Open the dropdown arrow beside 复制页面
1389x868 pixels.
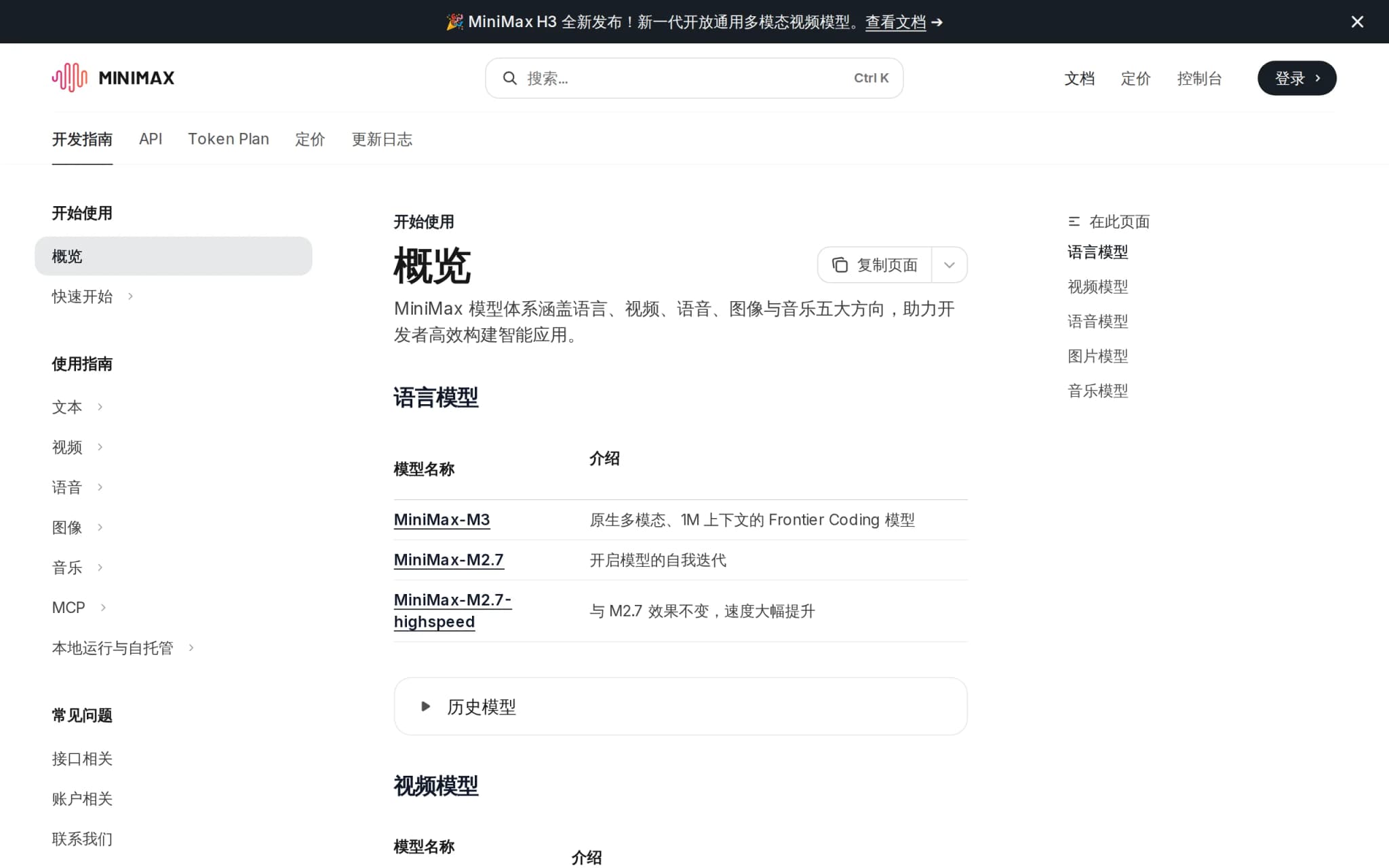coord(950,264)
